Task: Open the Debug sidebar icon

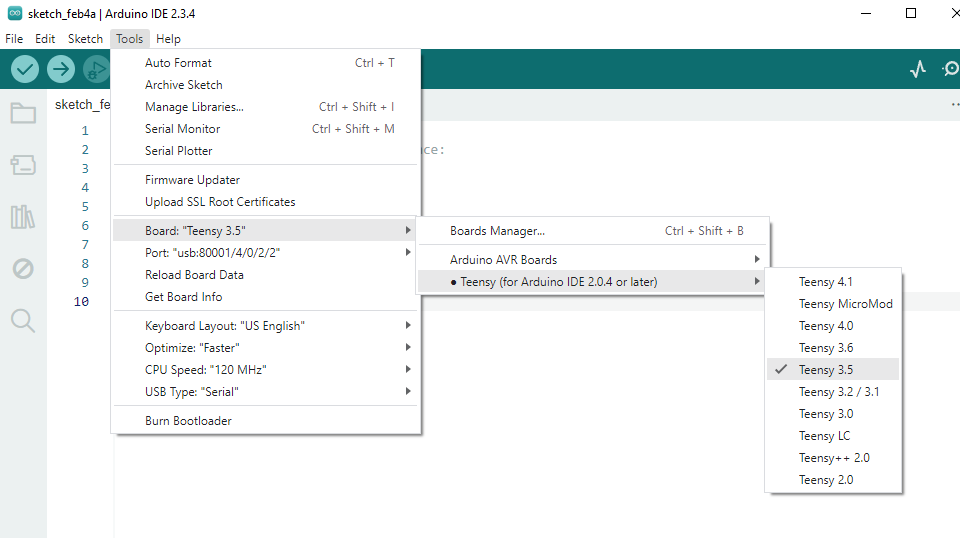Action: 23,269
